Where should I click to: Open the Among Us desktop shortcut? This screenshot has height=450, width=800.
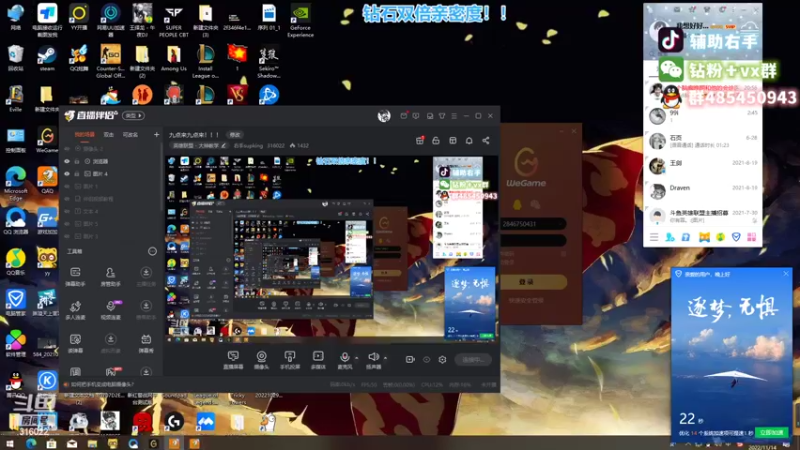(x=173, y=58)
